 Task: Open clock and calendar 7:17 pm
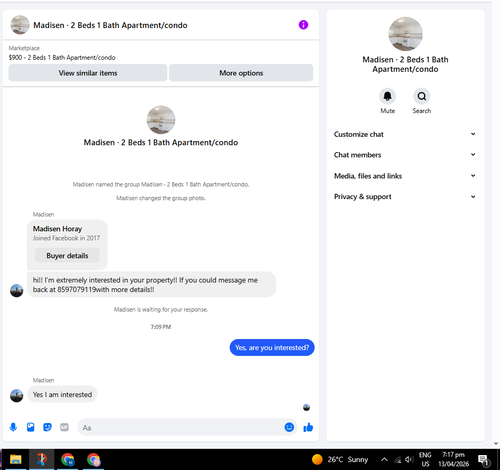(x=453, y=459)
